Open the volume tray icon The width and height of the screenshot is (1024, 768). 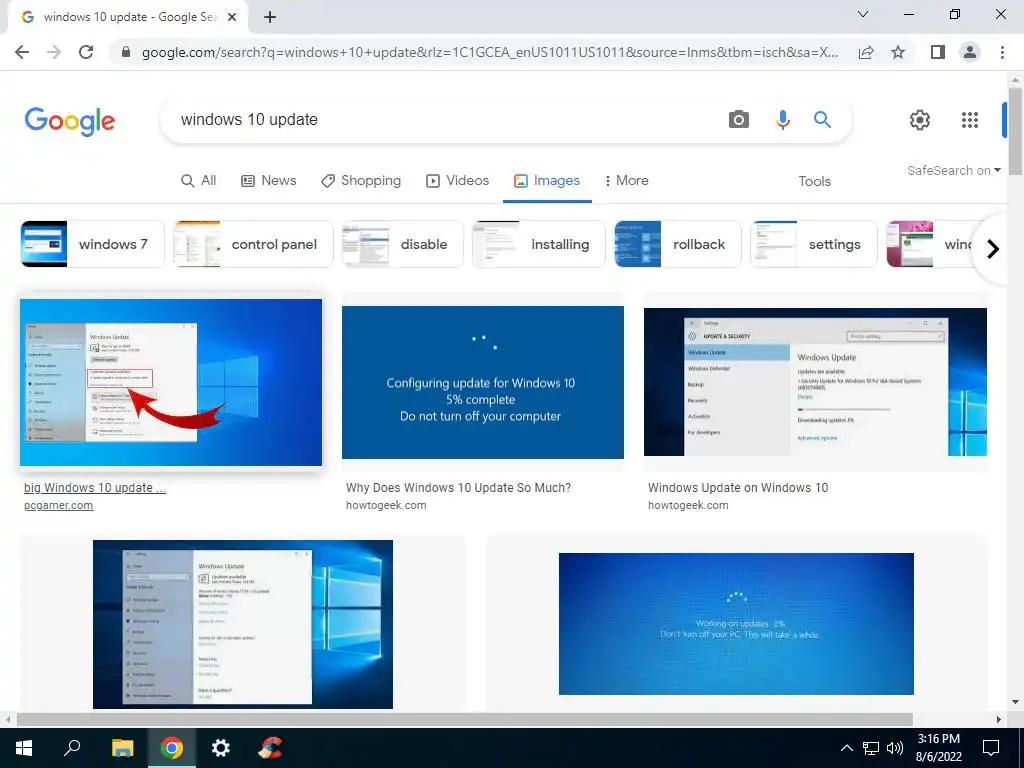click(895, 748)
